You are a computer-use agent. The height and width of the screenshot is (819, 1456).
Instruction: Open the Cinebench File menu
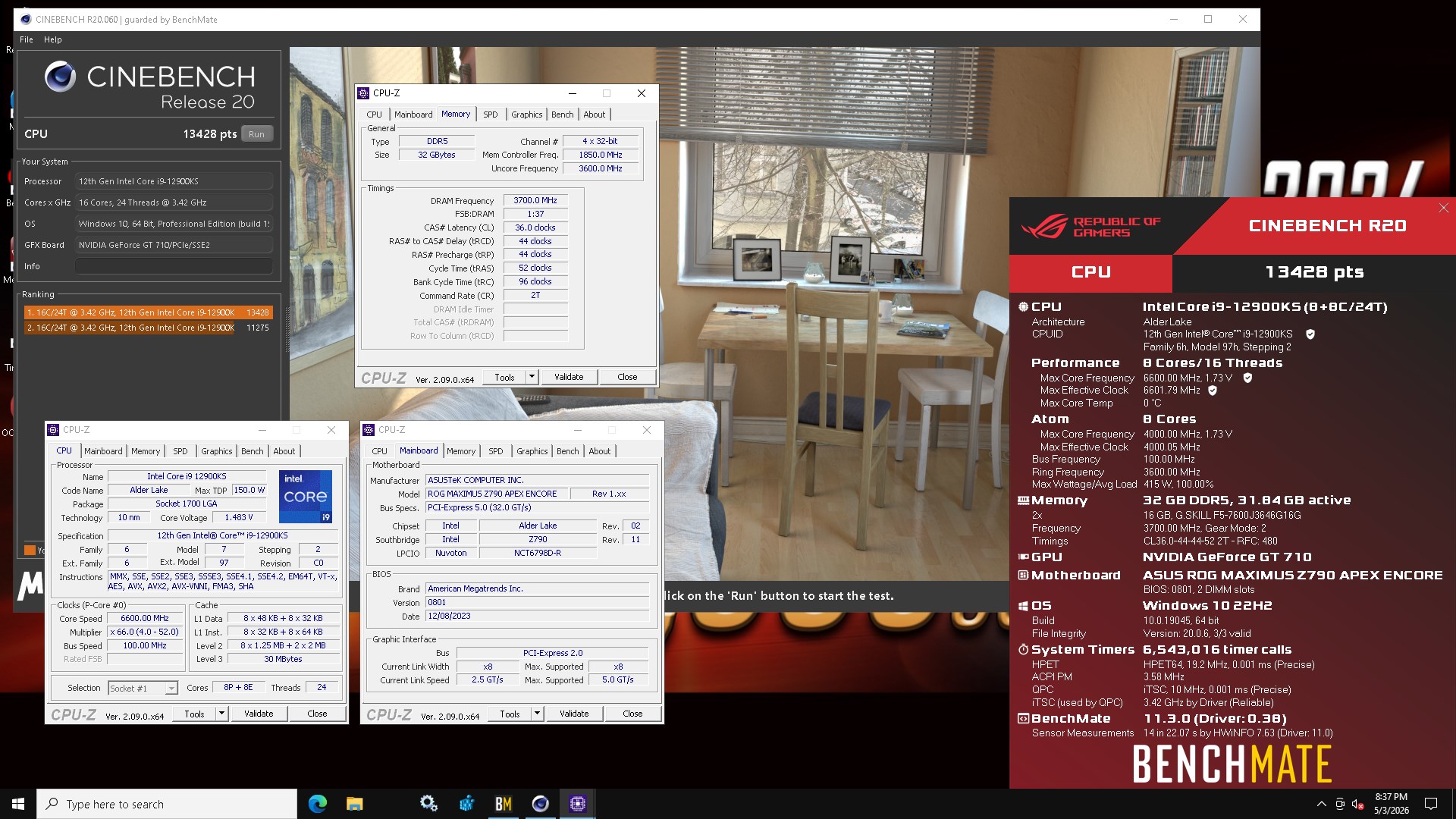tap(27, 39)
